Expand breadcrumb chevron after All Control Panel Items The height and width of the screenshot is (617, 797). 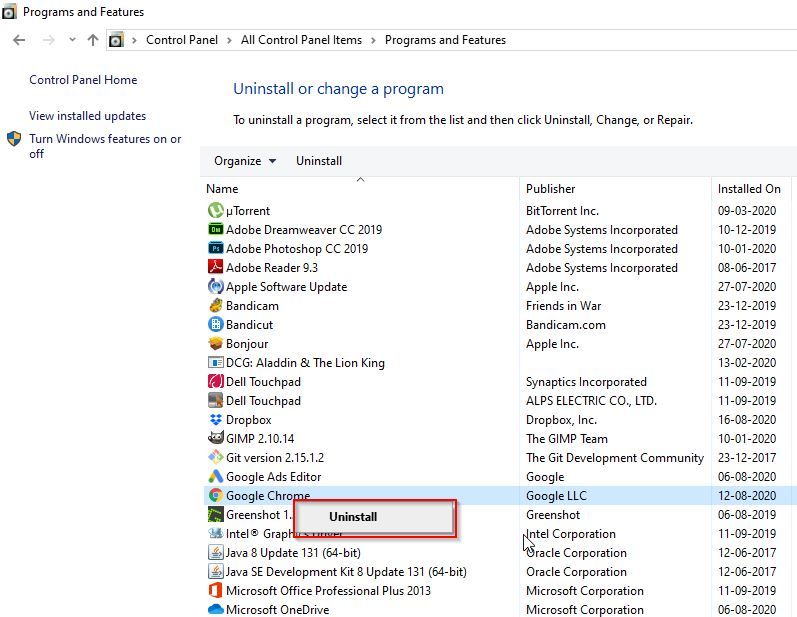(x=374, y=40)
